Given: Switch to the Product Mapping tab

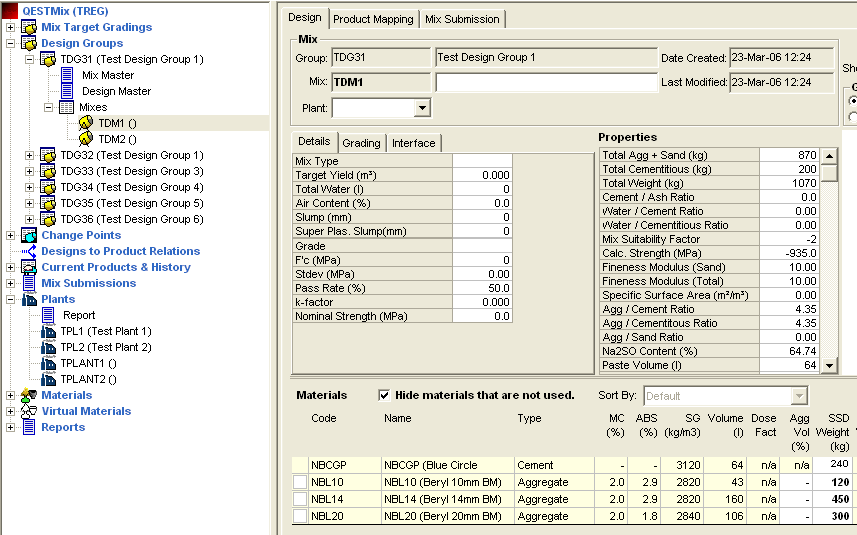Looking at the screenshot, I should click(373, 19).
